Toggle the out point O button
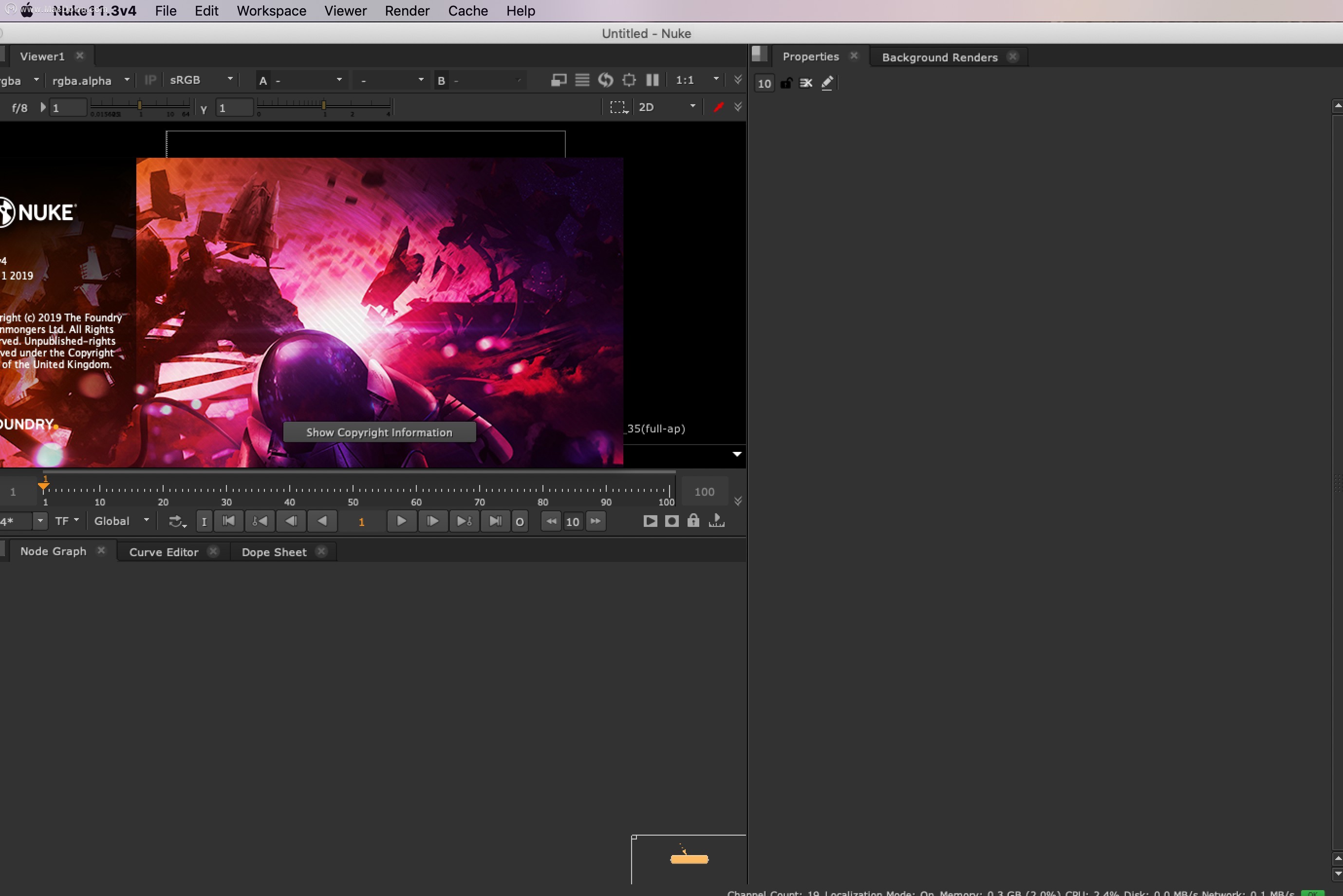Viewport: 1343px width, 896px height. point(519,521)
